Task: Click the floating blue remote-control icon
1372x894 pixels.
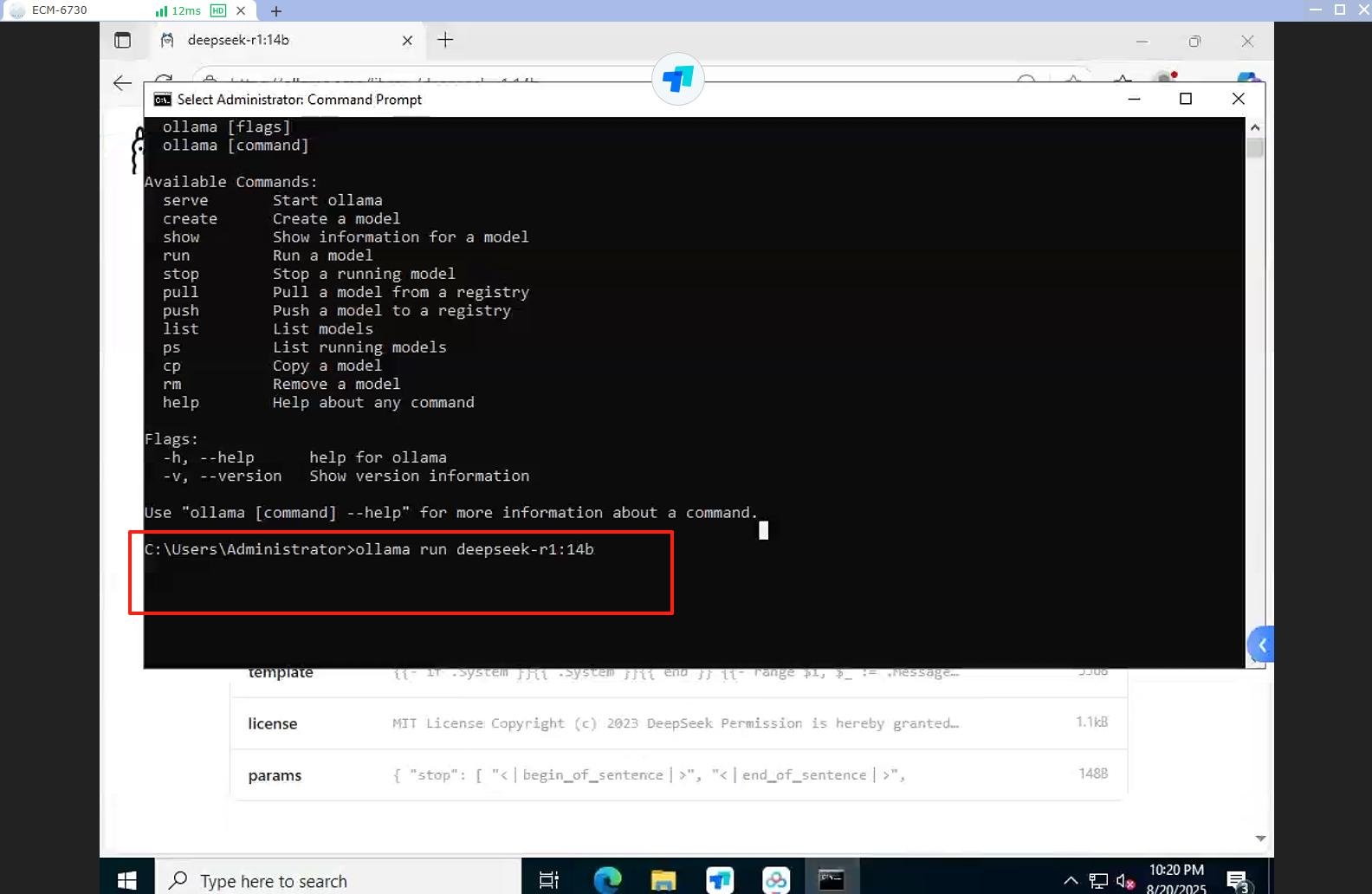Action: point(677,79)
